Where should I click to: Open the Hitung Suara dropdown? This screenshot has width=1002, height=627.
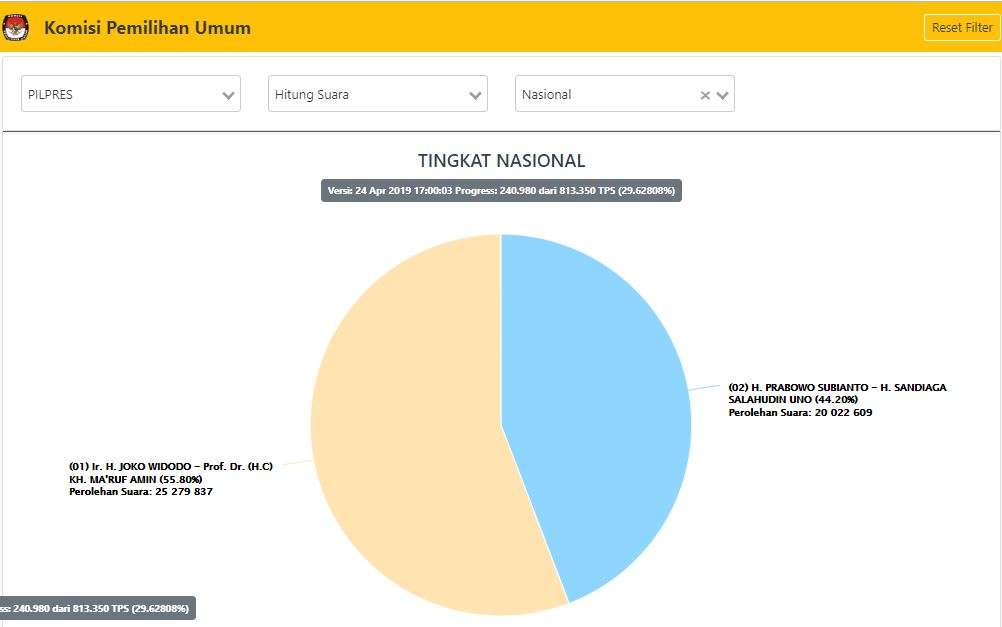[378, 94]
